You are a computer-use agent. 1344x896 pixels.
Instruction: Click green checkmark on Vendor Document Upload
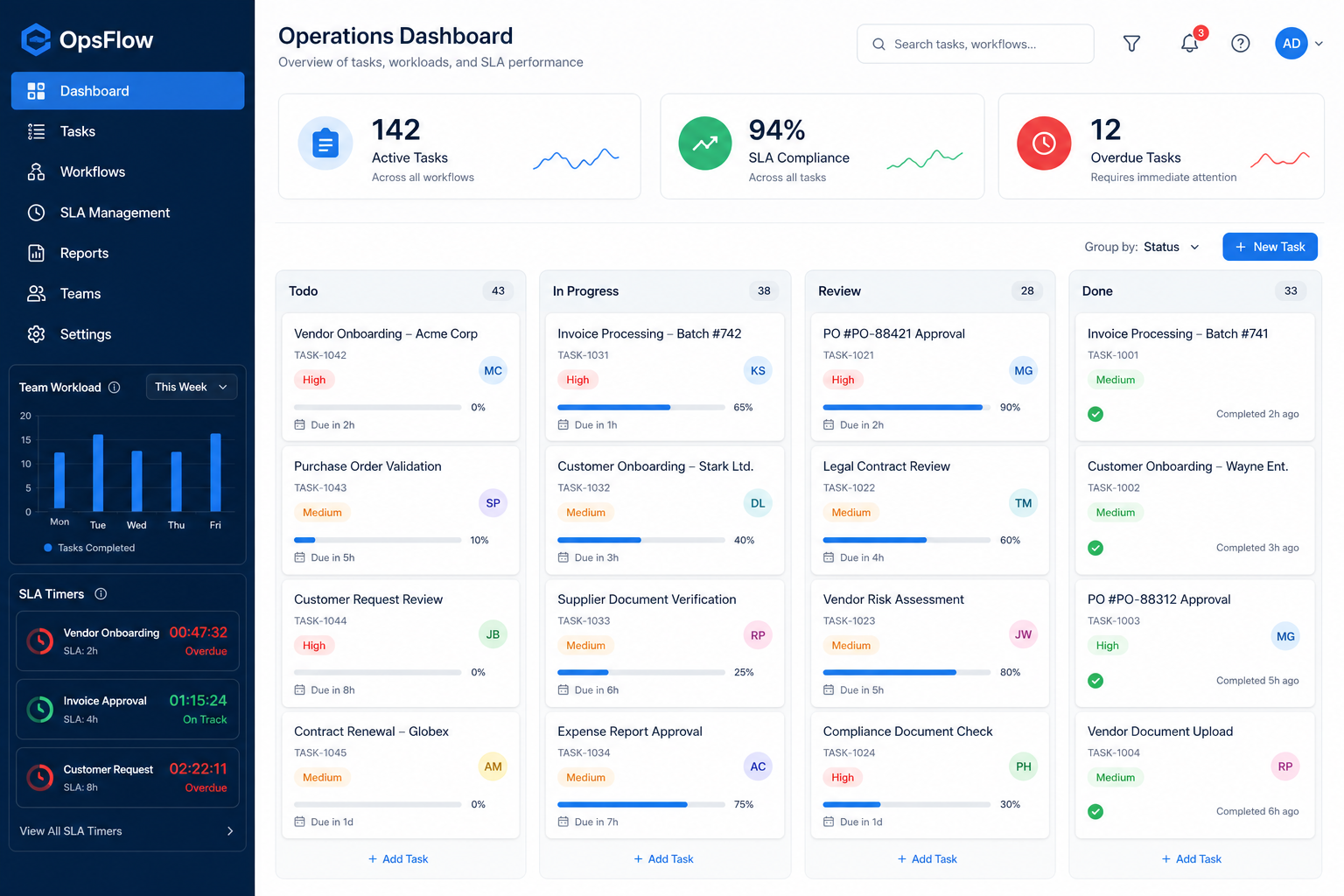[1095, 812]
